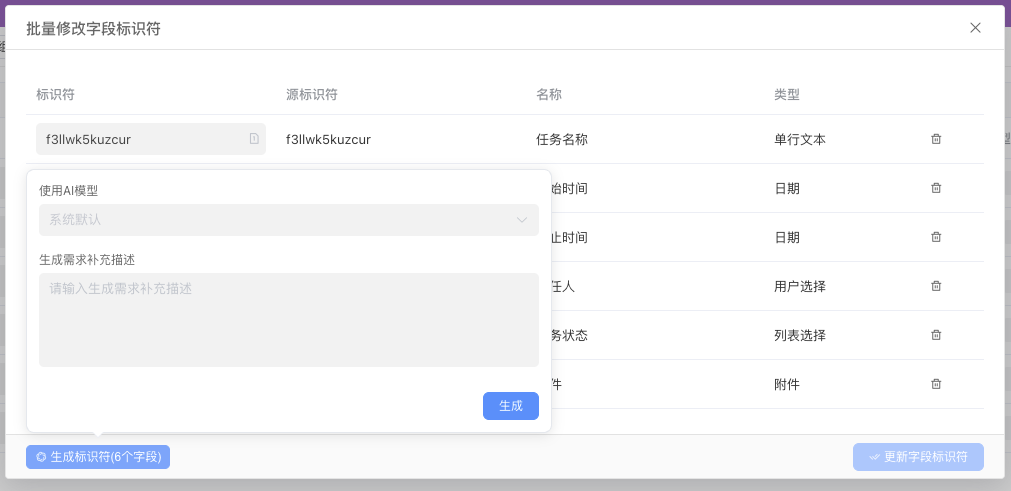Delete the 任务名称 field row
Viewport: 1011px width, 491px height.
[936, 139]
